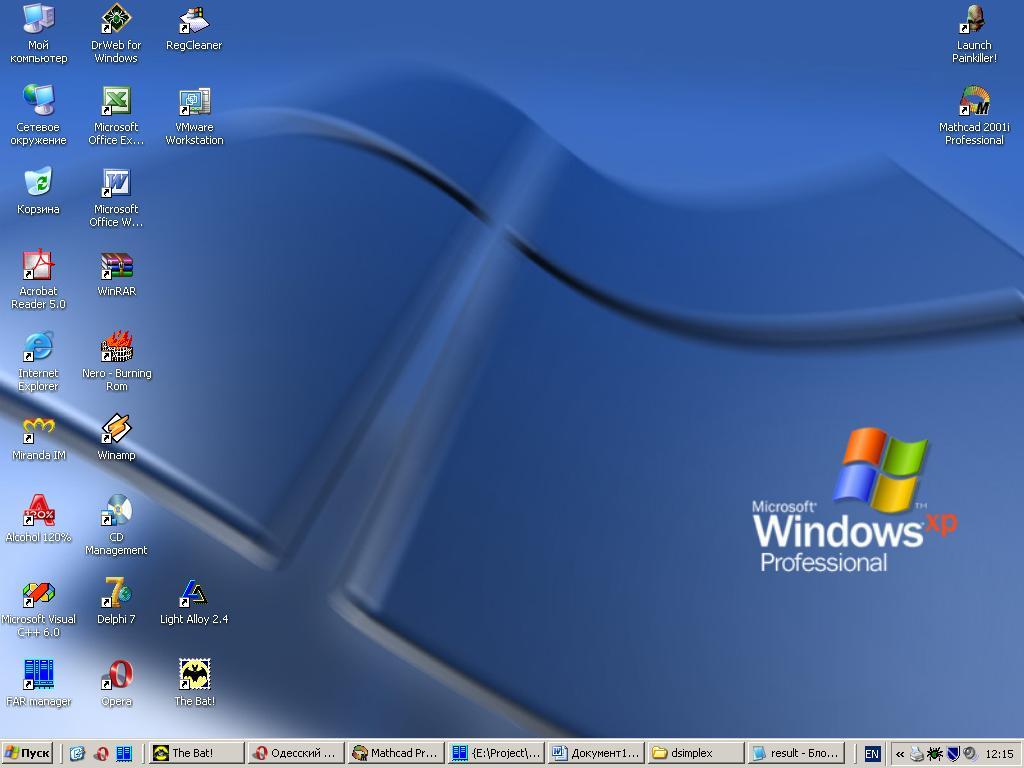Click the tray icon left of the clock

tap(970, 754)
